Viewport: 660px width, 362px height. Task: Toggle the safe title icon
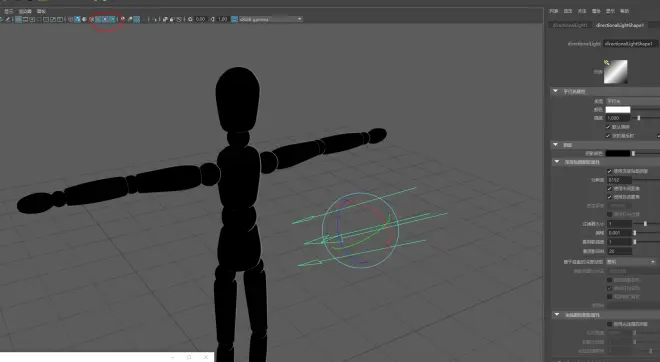(60, 19)
